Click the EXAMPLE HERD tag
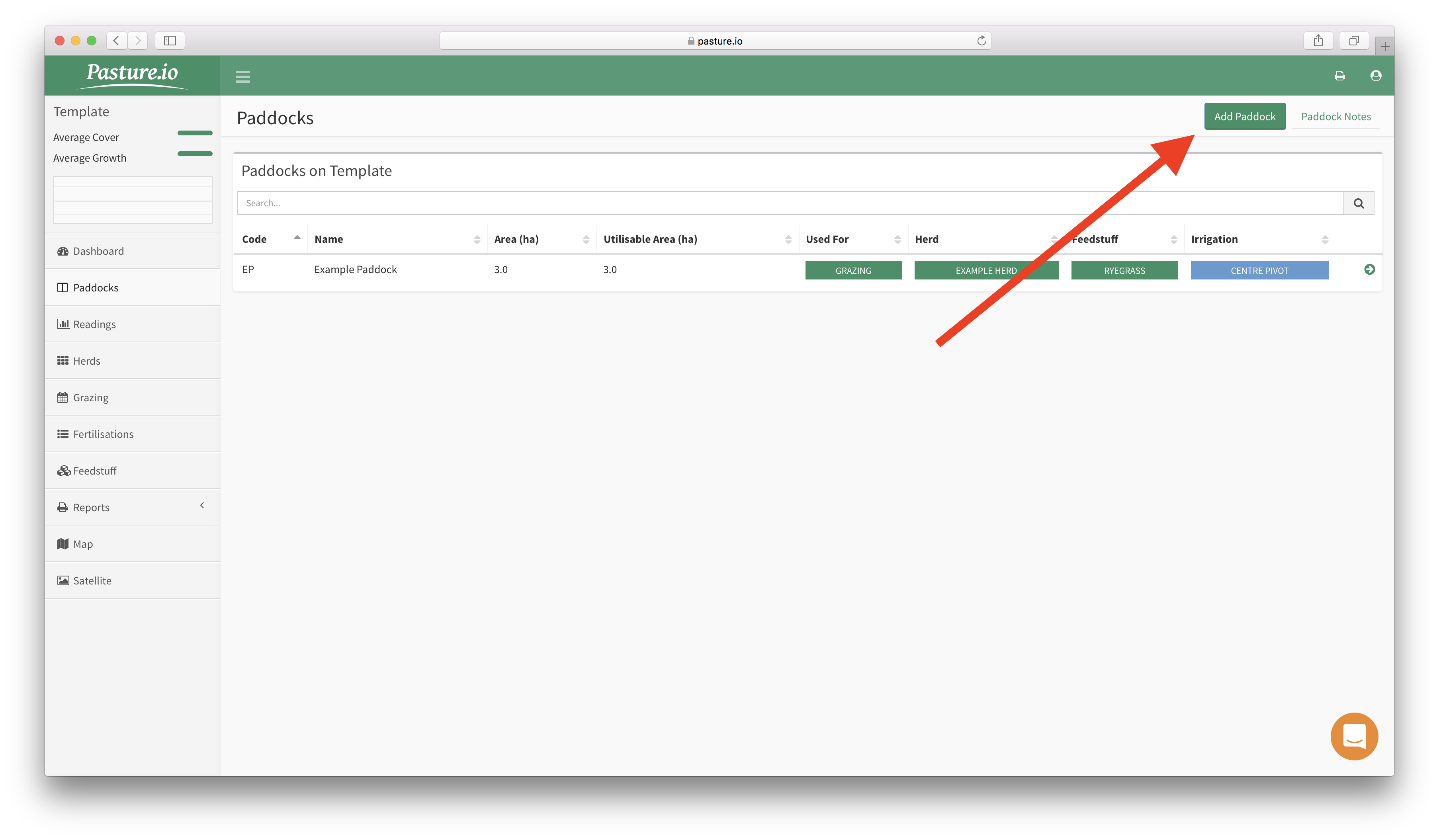 986,271
